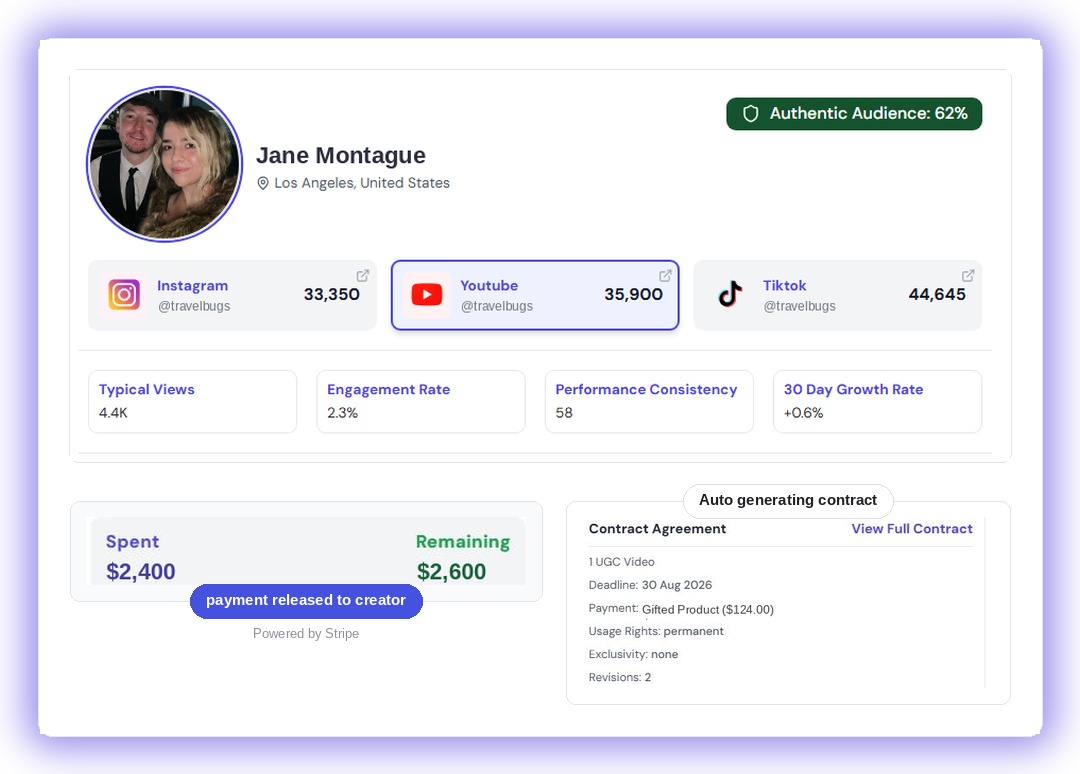Click Jane Montague's profile photo

pyautogui.click(x=165, y=164)
